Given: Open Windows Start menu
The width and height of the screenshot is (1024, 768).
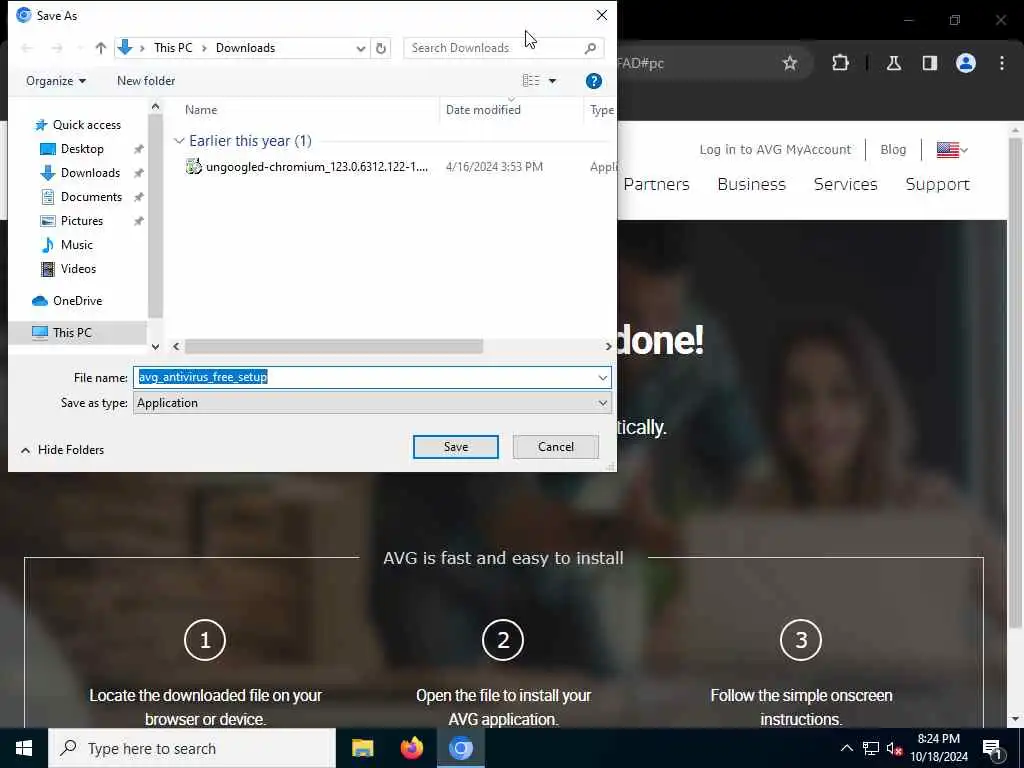Looking at the screenshot, I should [x=24, y=748].
